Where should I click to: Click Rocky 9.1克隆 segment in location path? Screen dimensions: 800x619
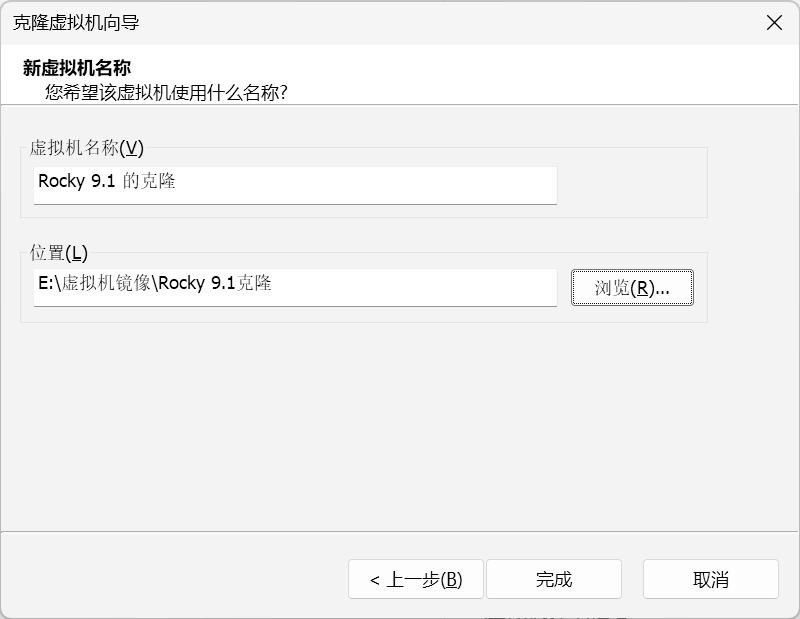click(214, 284)
